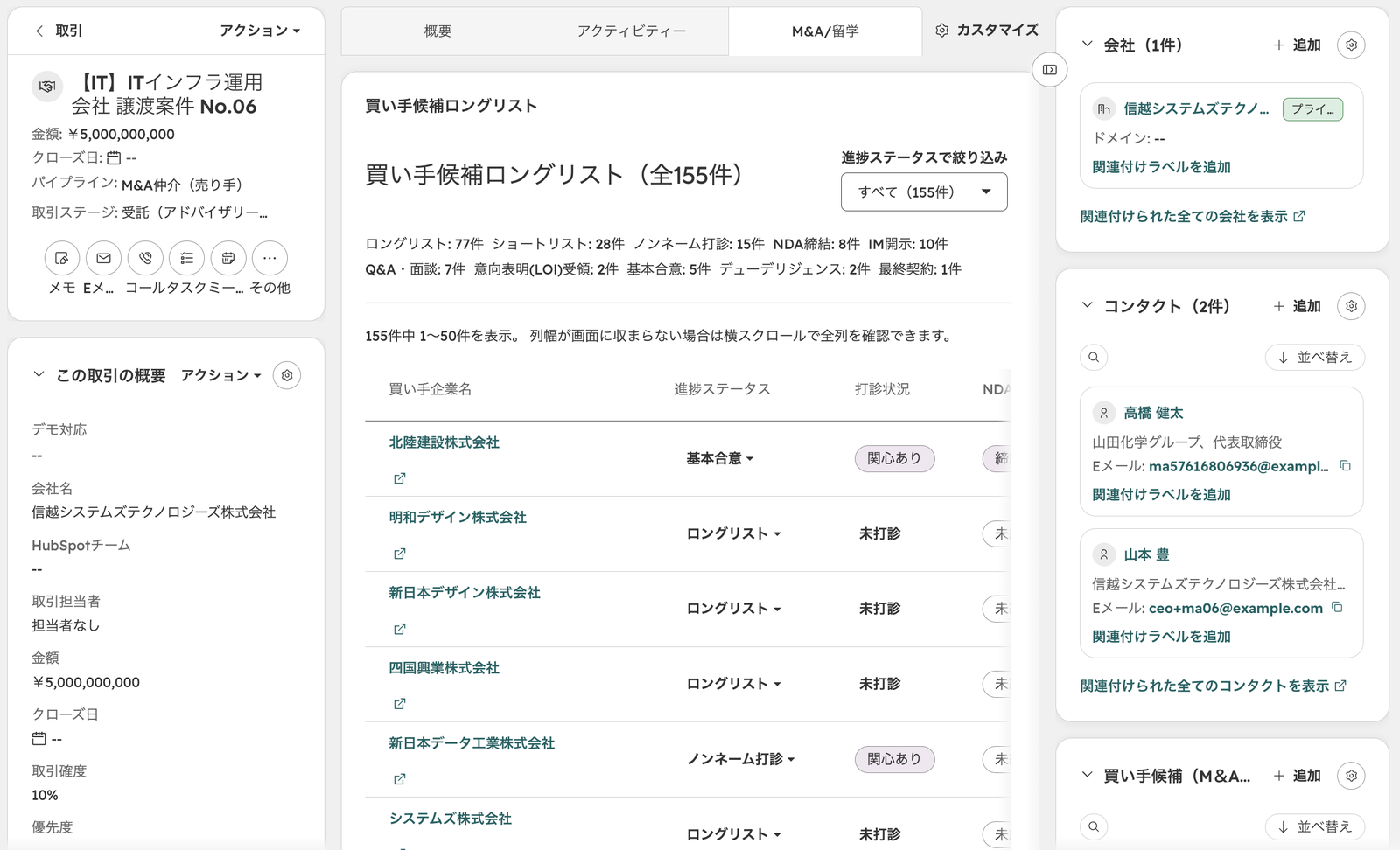Image resolution: width=1400 pixels, height=850 pixels.
Task: Collapse the この取引の概要 section
Action: 38,374
